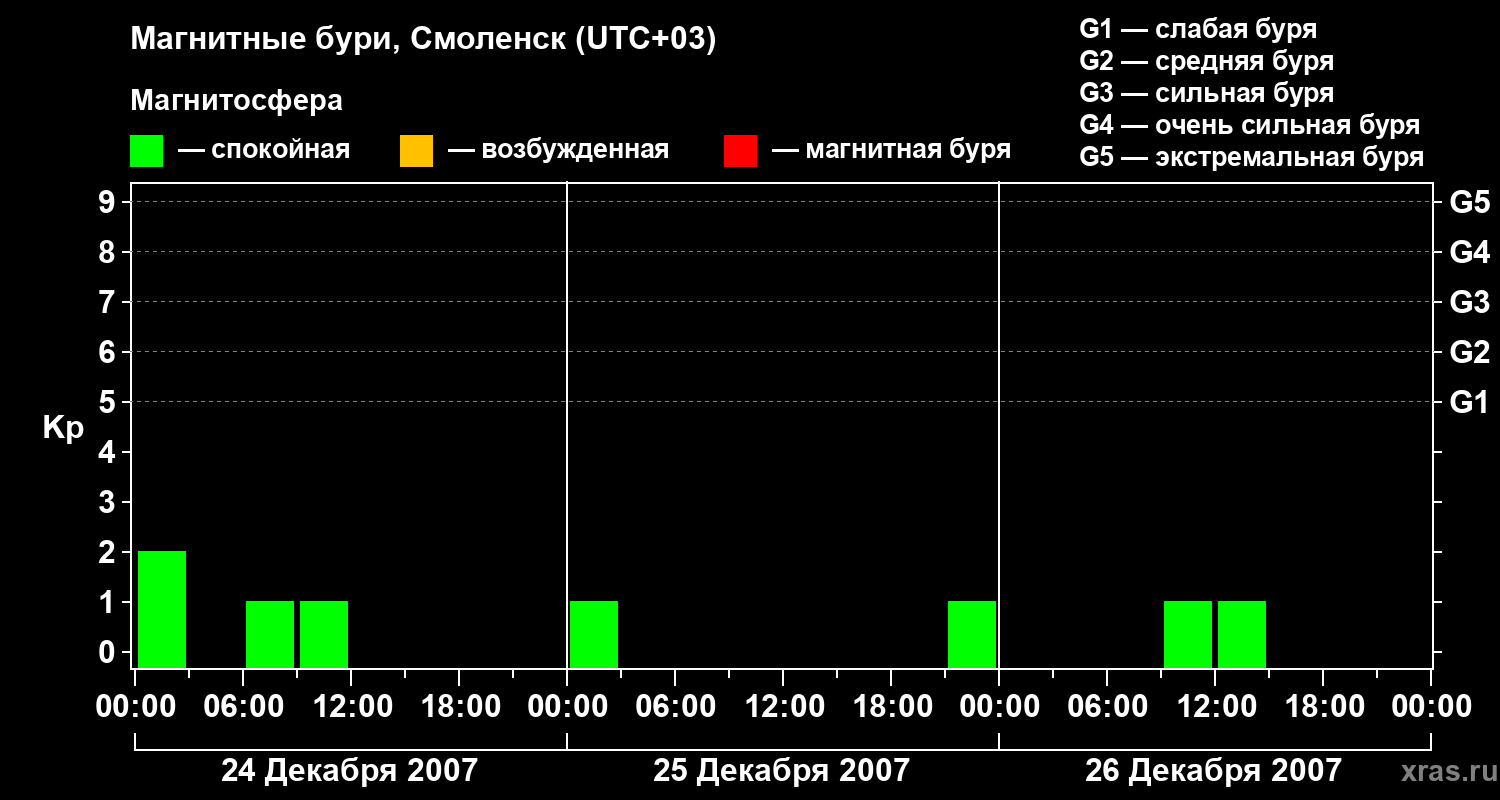Click the G1 label on the right axis
Image resolution: width=1500 pixels, height=800 pixels.
[x=1470, y=403]
